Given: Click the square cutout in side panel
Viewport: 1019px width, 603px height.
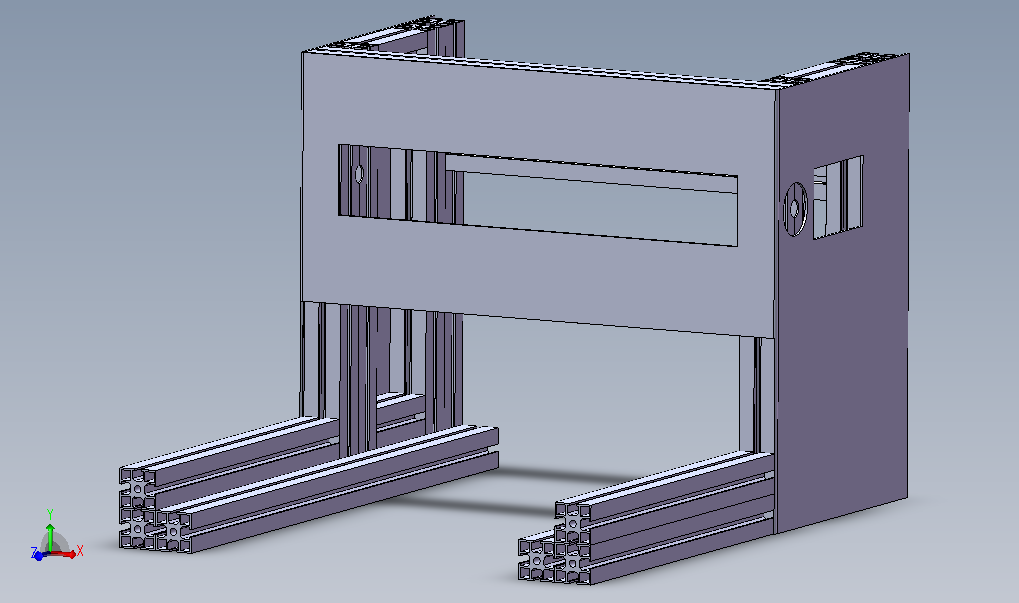Looking at the screenshot, I should (x=838, y=196).
